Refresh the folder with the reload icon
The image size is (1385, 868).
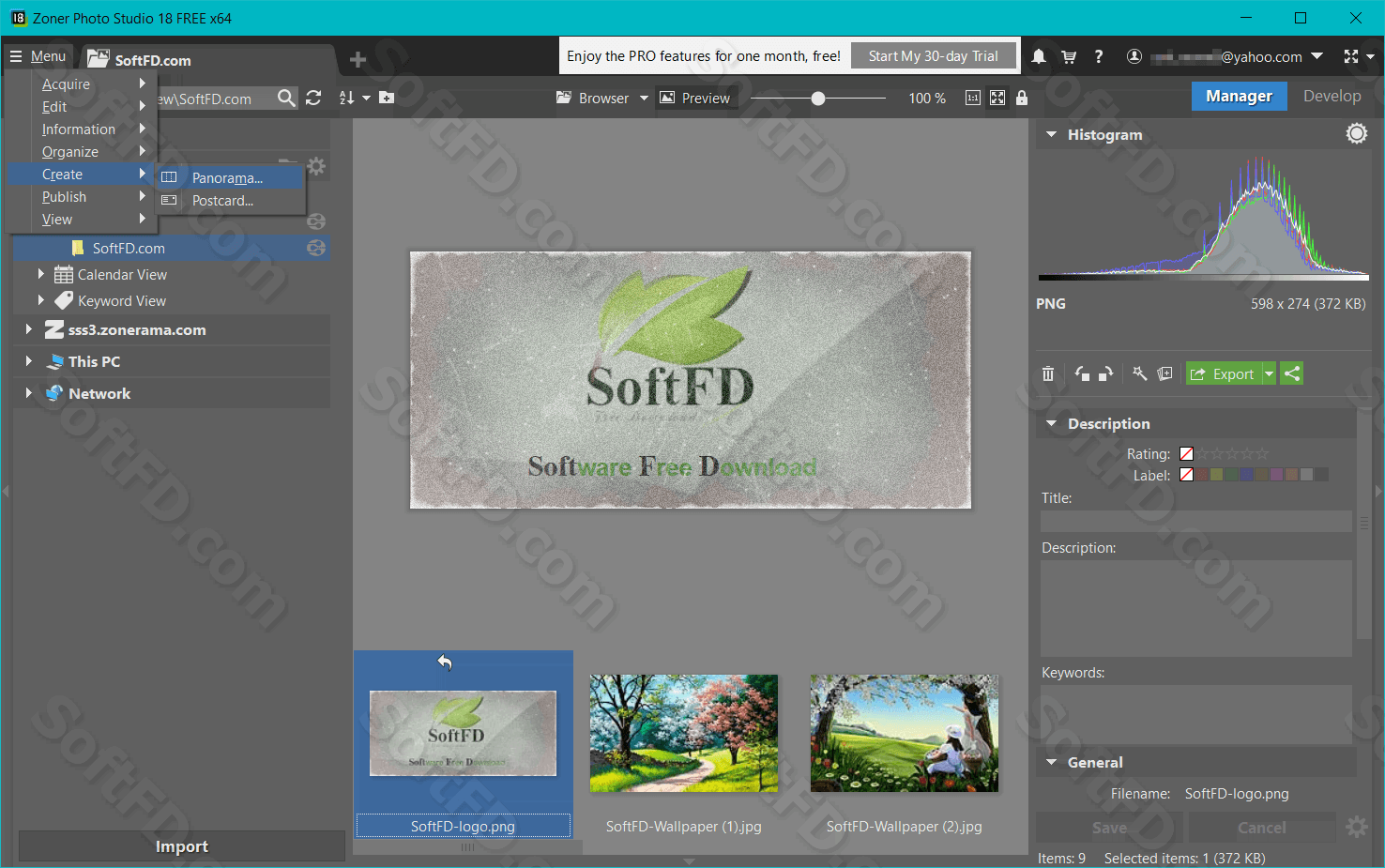pos(313,98)
